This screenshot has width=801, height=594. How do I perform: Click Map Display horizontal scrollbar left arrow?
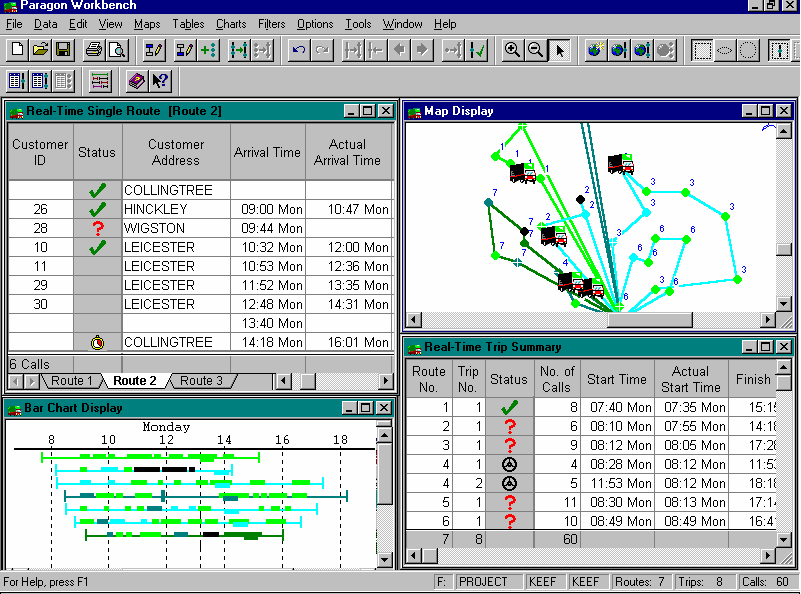pyautogui.click(x=414, y=320)
